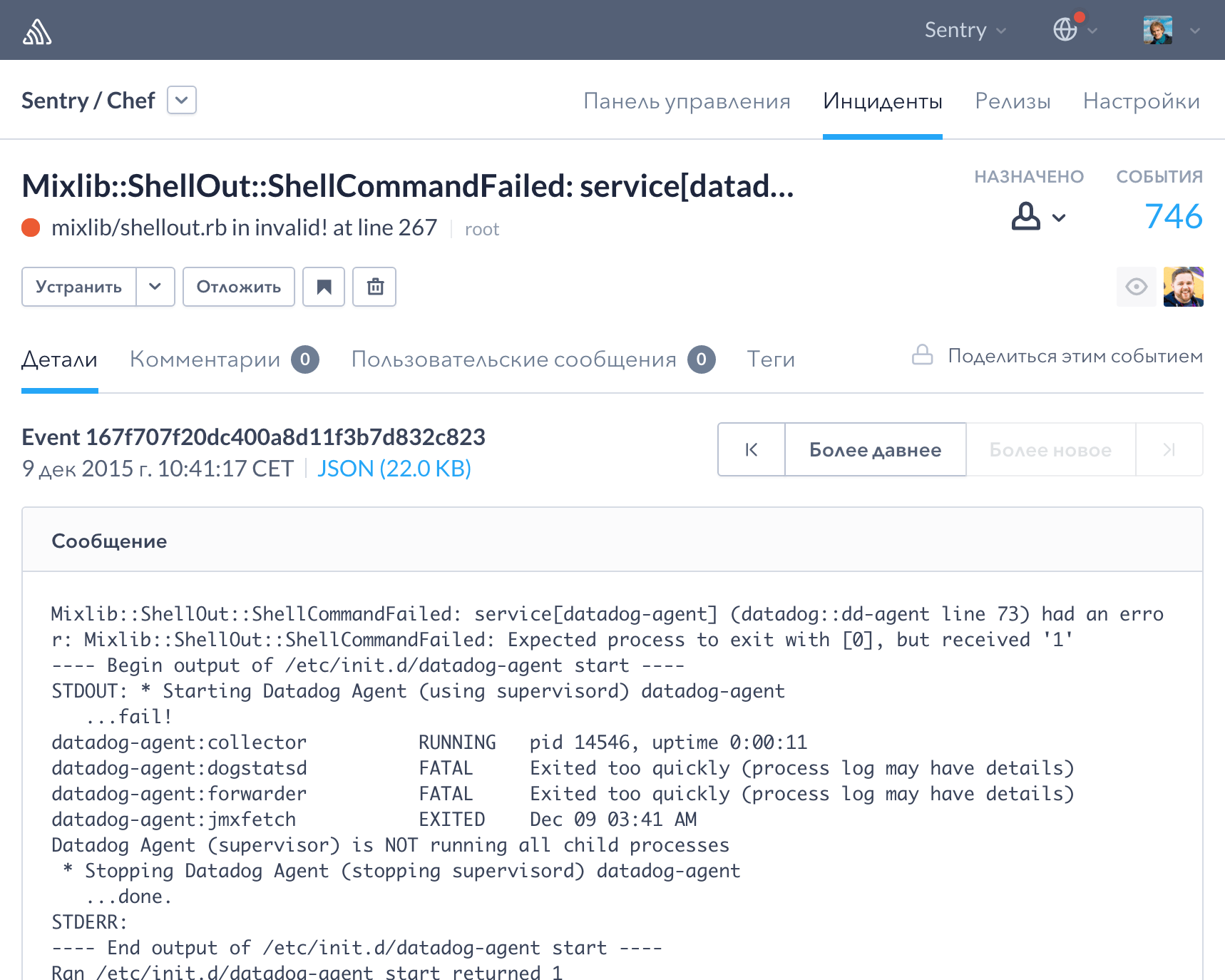Click the watcher avatar thumbnail
The height and width of the screenshot is (980, 1225).
[x=1184, y=287]
